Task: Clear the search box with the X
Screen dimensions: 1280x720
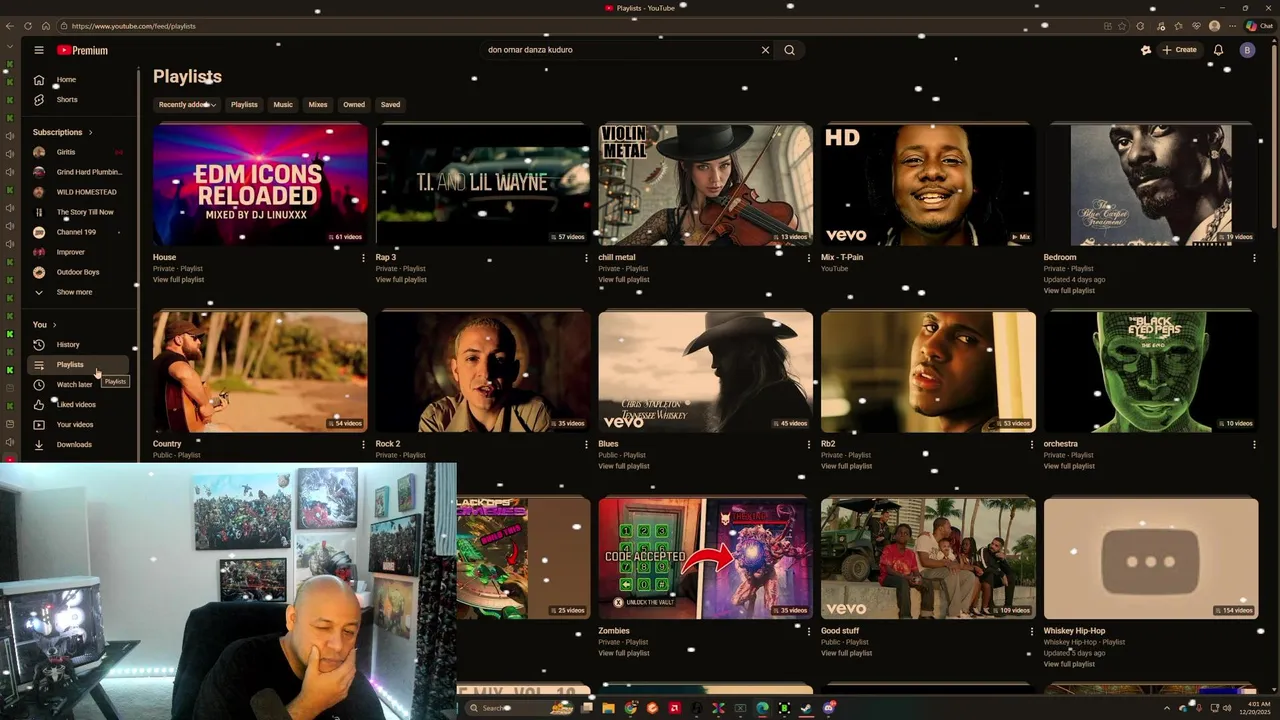Action: coord(766,50)
